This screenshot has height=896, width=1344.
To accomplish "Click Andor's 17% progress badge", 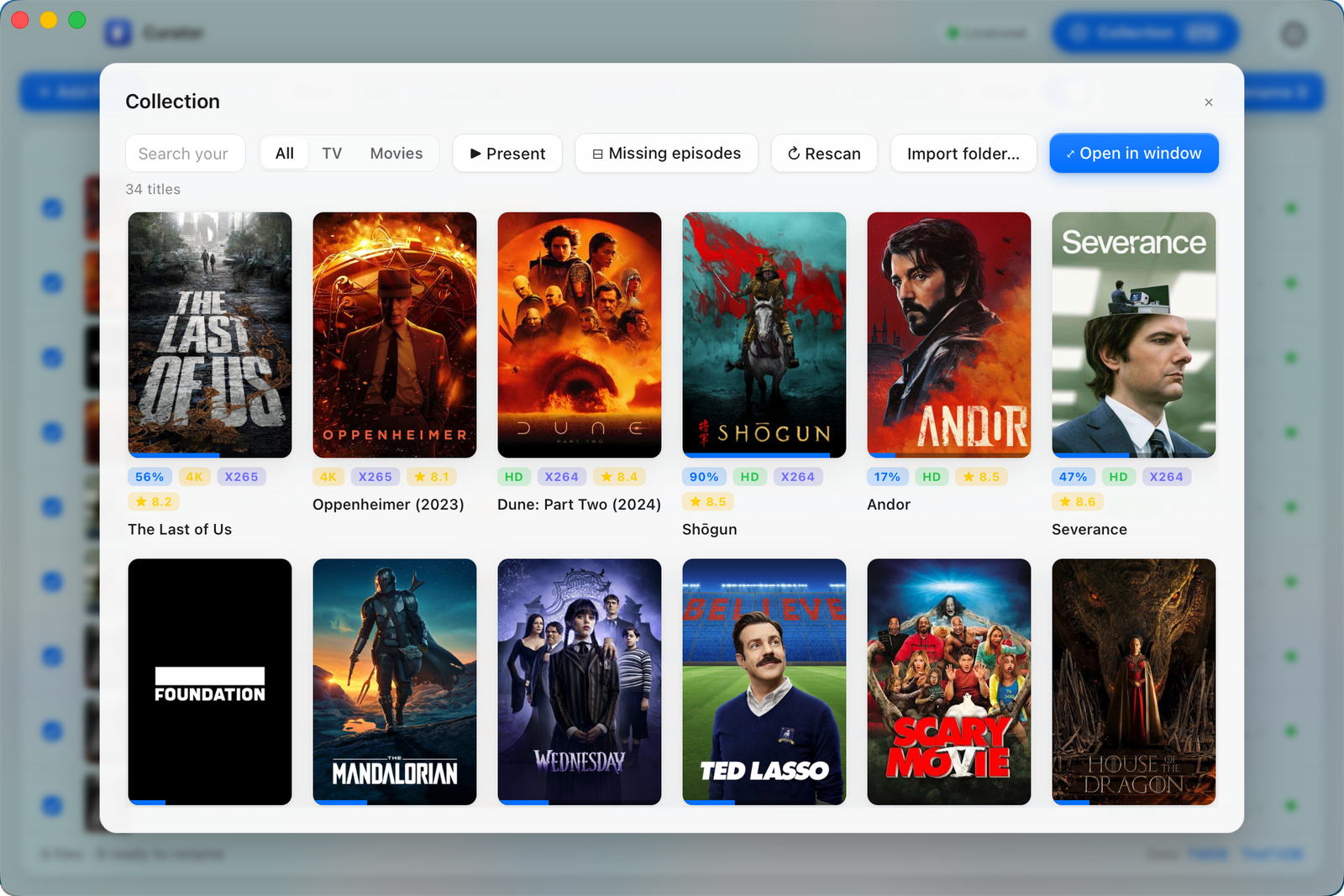I will 887,477.
